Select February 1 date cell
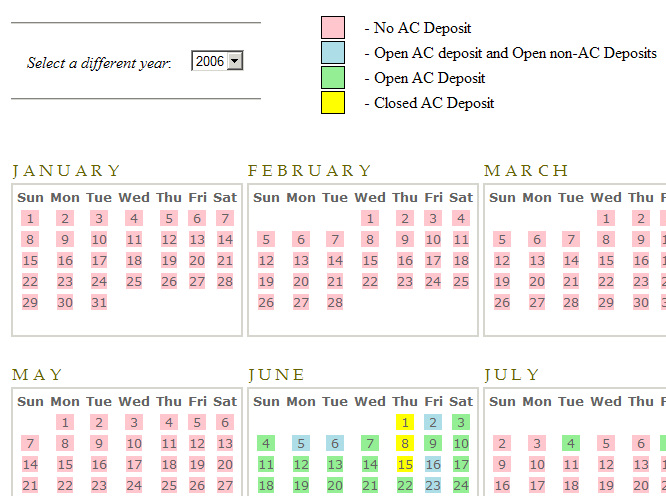Viewport: 666px width, 496px height. [370, 219]
